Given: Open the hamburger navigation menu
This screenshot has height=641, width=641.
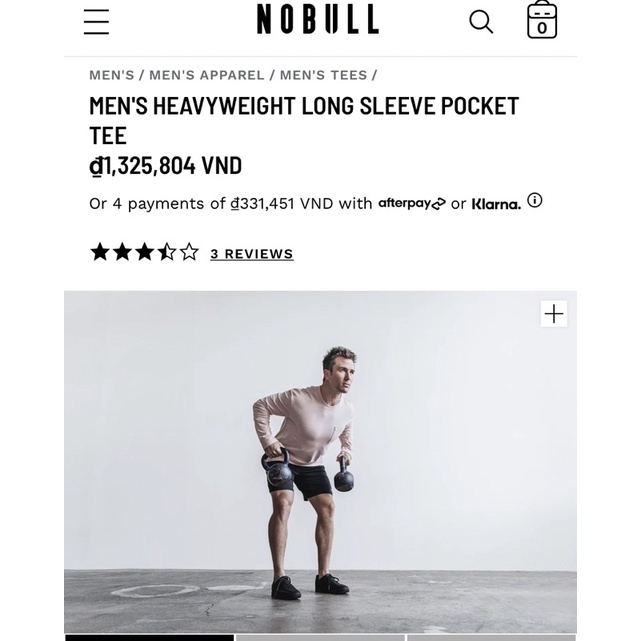Looking at the screenshot, I should point(96,22).
